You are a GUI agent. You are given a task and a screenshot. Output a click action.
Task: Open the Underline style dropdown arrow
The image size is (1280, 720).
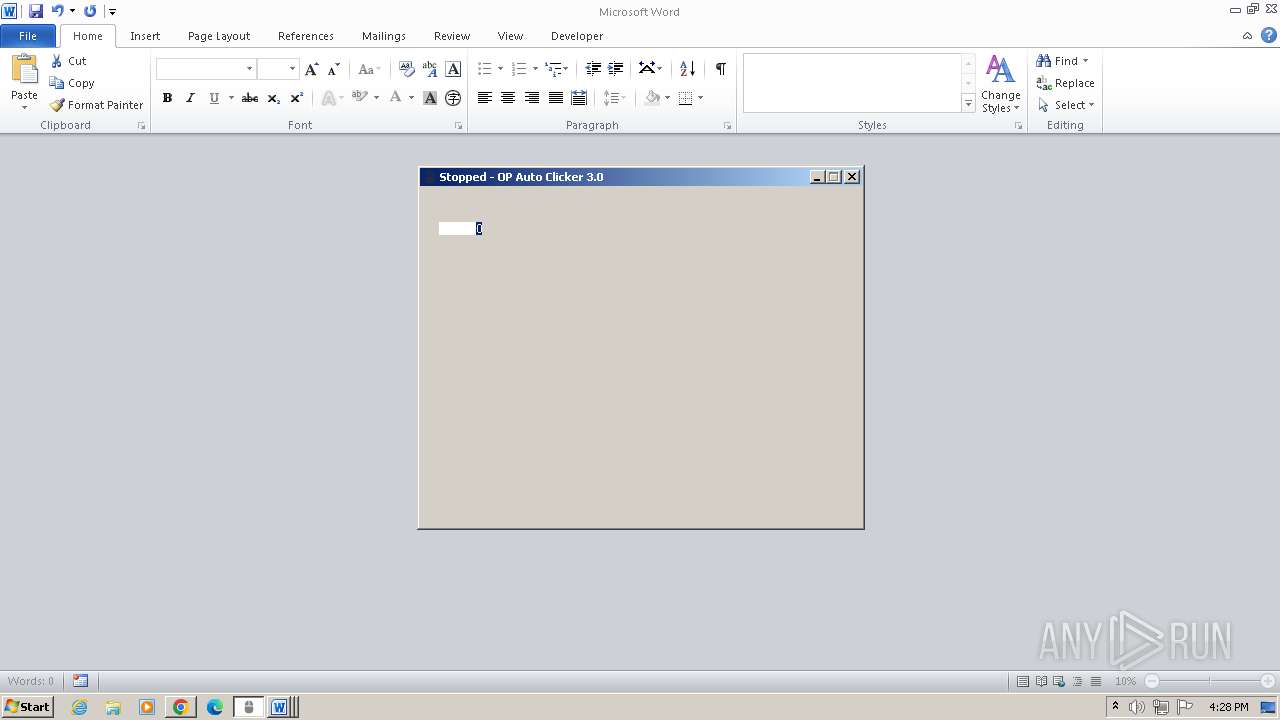point(231,98)
